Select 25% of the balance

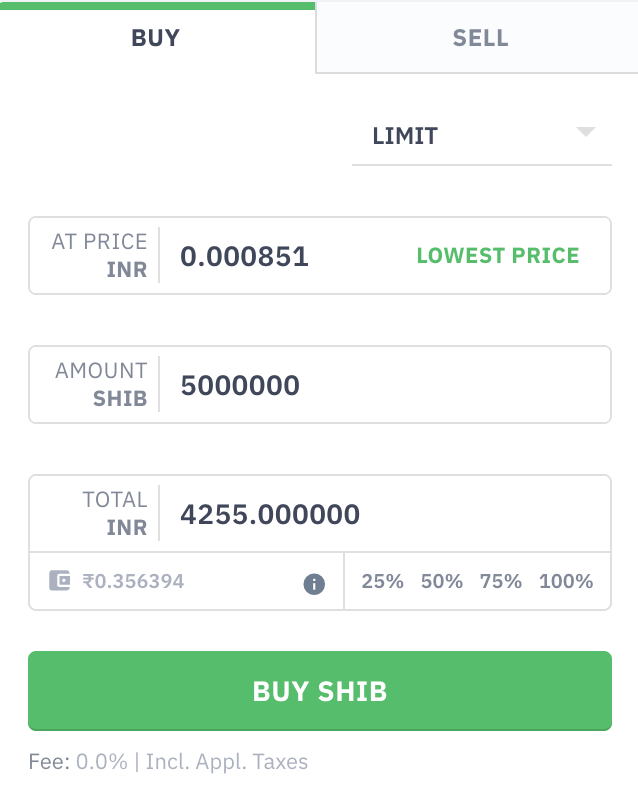383,581
